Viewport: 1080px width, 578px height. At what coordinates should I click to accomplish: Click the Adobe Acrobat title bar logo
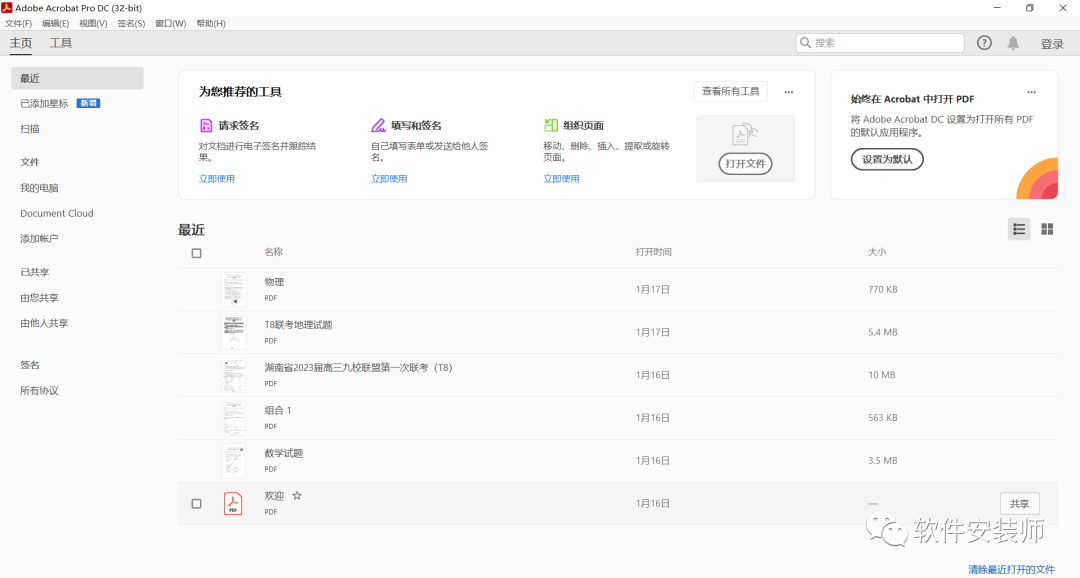pyautogui.click(x=7, y=8)
